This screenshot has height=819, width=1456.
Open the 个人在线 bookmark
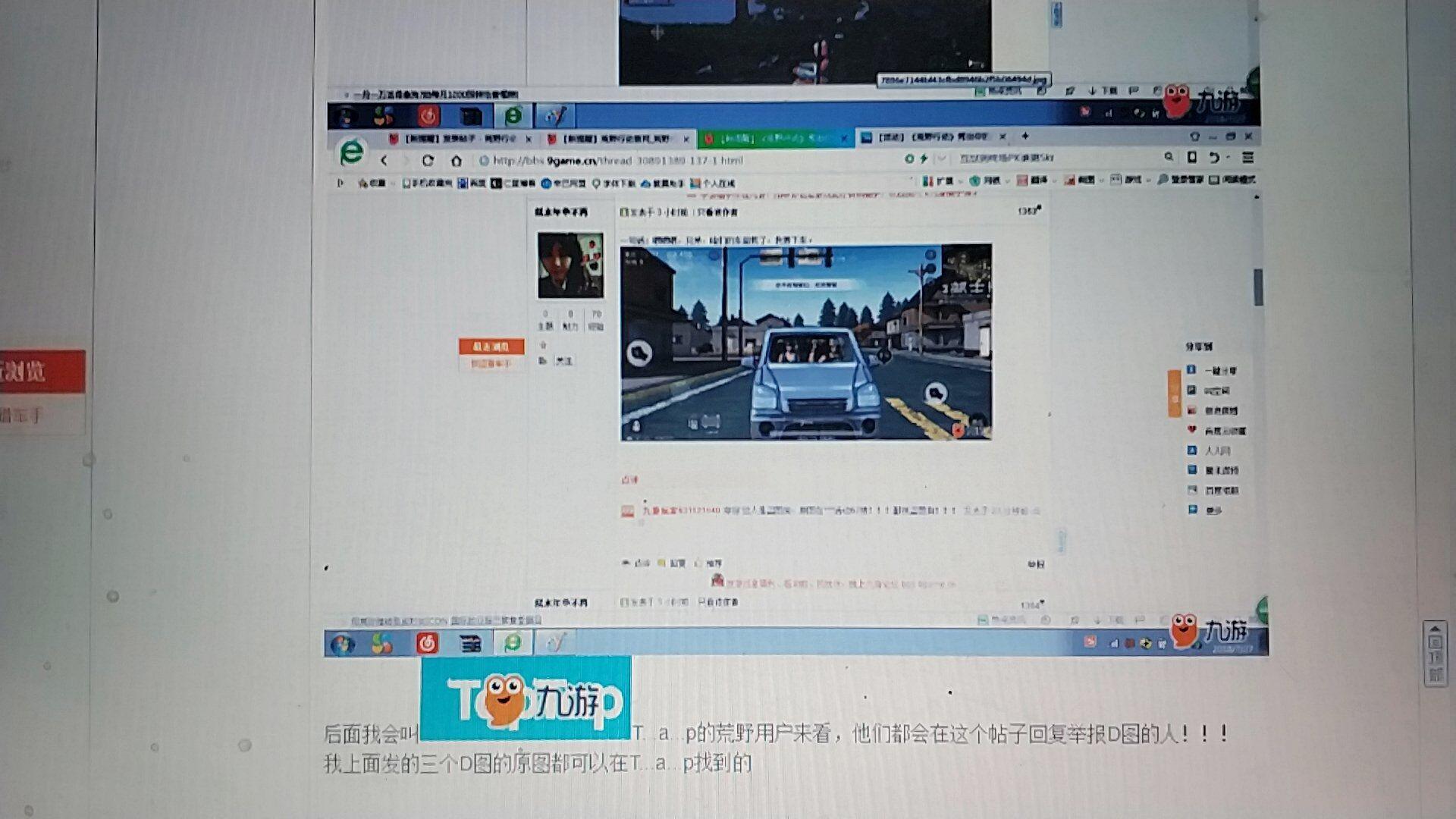click(712, 184)
